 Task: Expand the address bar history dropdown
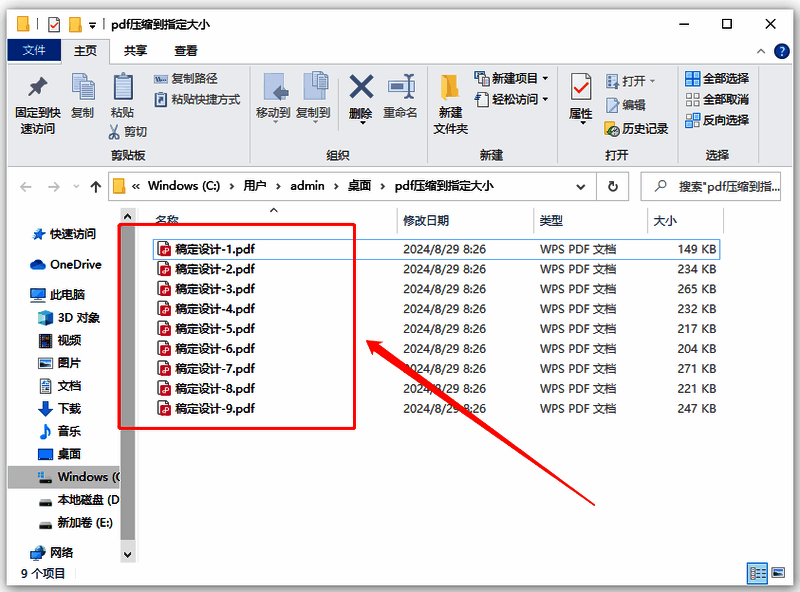coord(581,186)
